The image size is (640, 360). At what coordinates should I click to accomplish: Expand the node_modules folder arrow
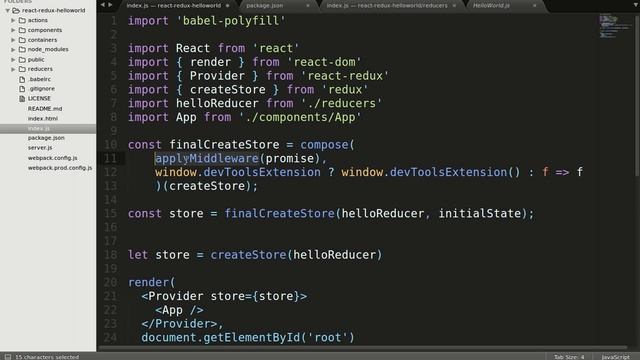tap(13, 49)
